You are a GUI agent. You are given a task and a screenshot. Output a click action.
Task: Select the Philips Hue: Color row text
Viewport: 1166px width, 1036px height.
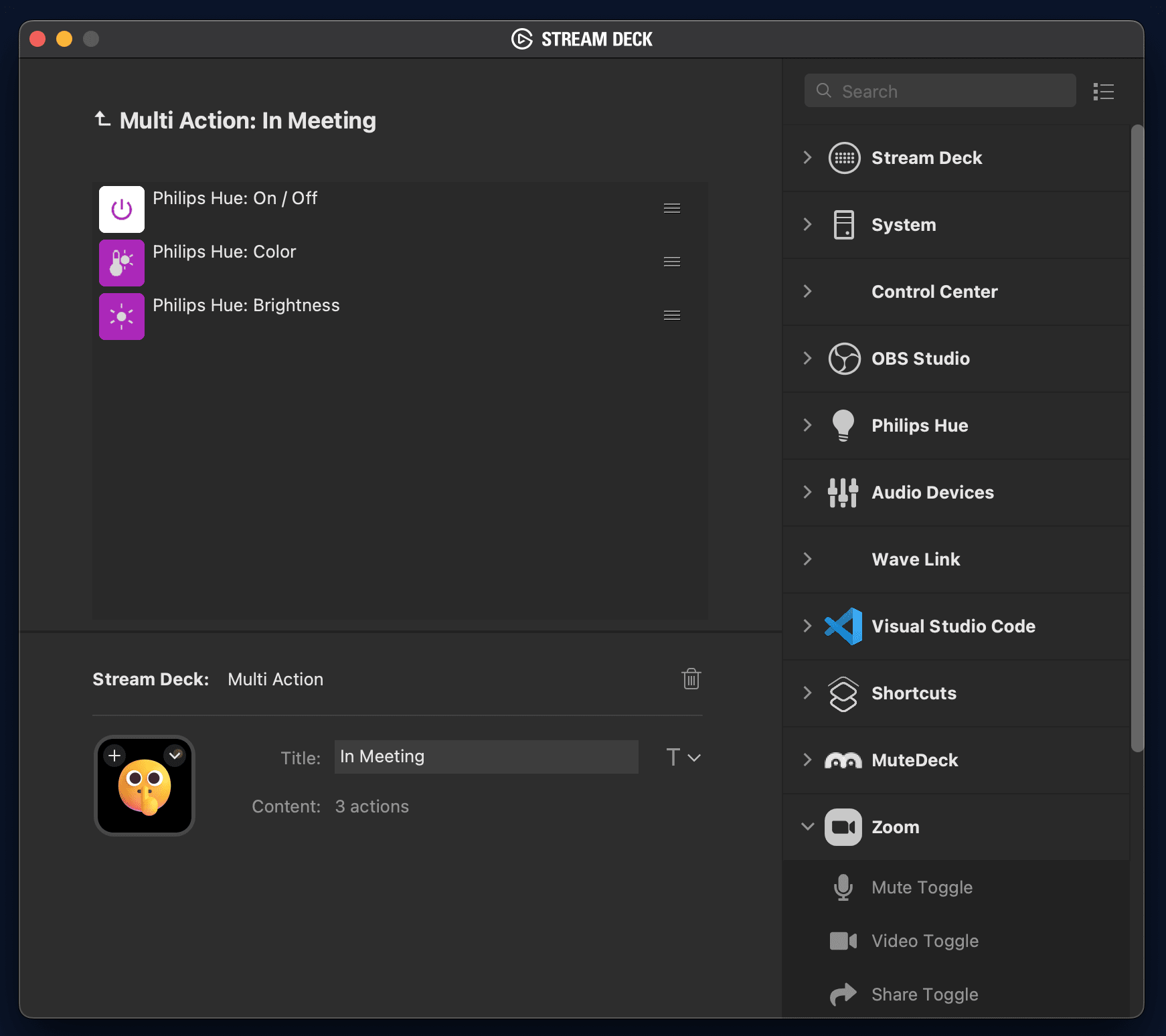click(224, 252)
